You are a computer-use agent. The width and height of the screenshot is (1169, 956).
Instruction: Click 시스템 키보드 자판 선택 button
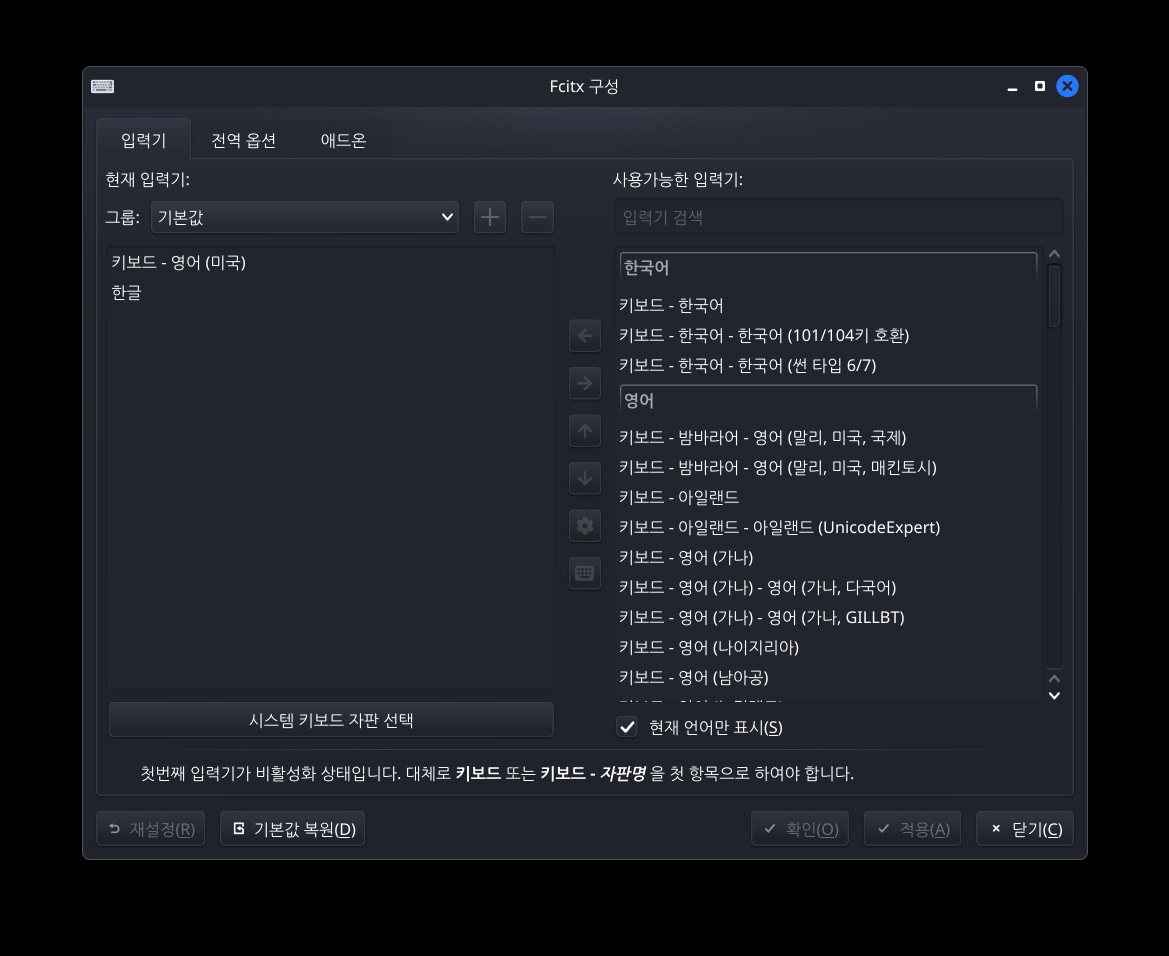point(331,720)
